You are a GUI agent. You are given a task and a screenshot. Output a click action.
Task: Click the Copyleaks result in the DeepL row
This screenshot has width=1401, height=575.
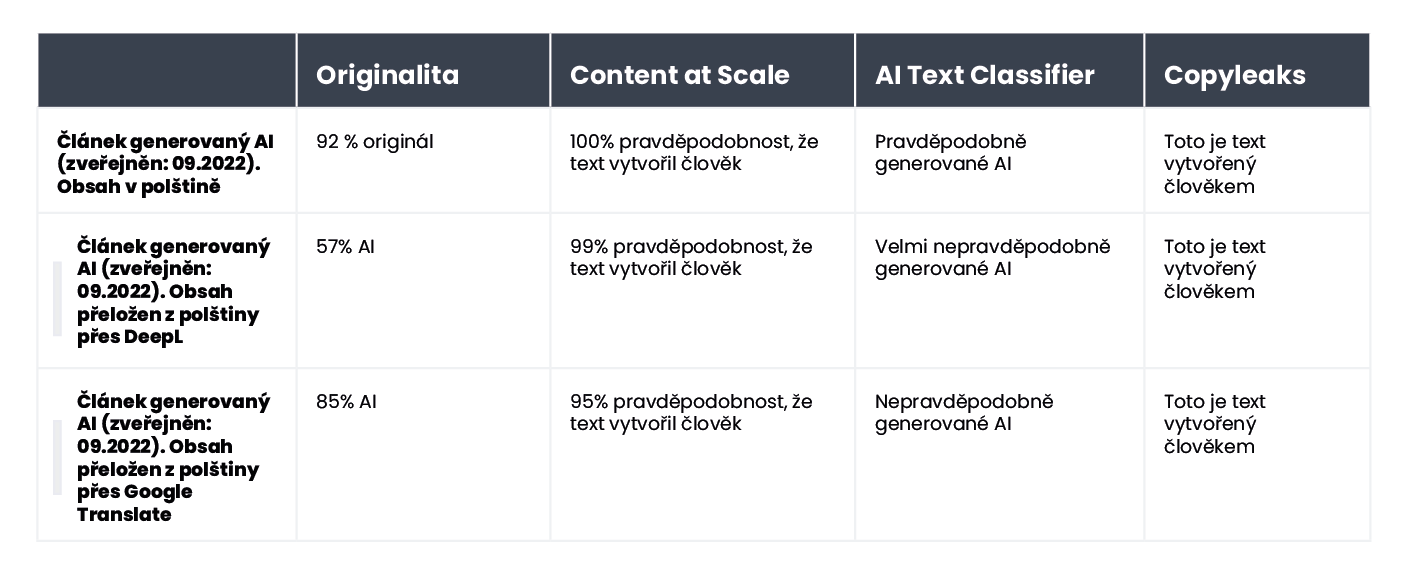(x=1214, y=269)
